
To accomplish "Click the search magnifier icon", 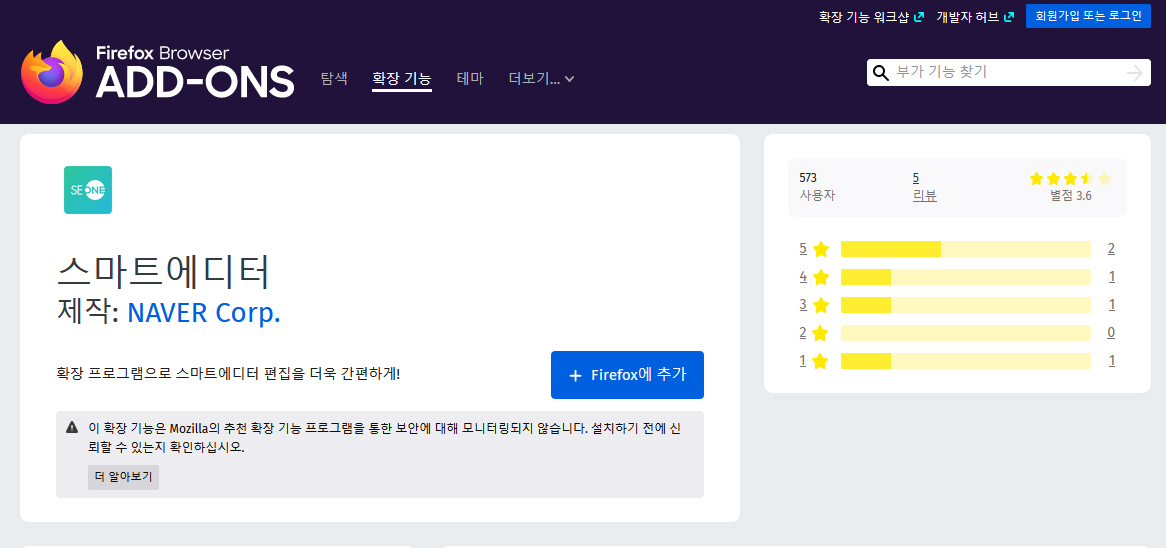I will tap(880, 73).
